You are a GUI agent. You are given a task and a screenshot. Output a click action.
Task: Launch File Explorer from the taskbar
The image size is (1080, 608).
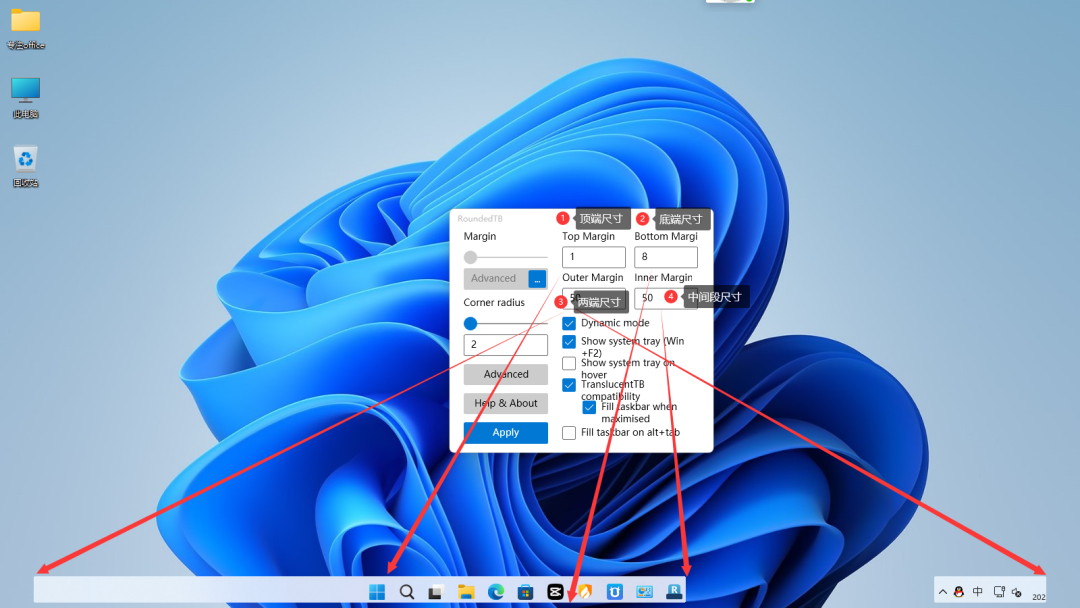coord(466,591)
